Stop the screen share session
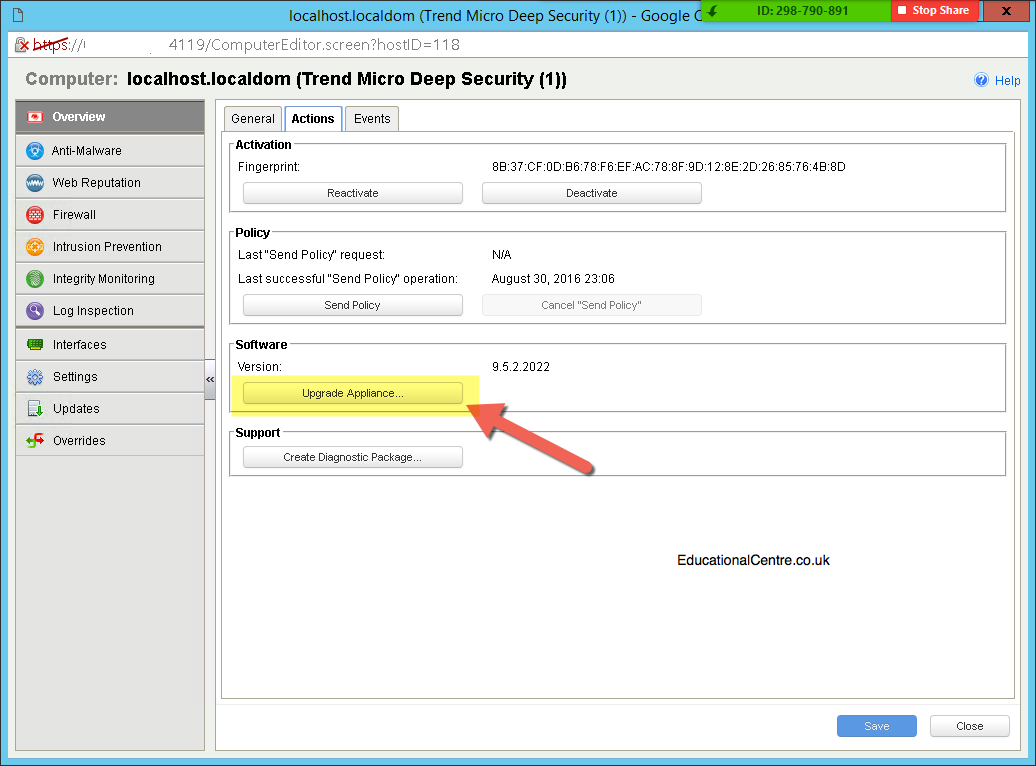 (934, 11)
